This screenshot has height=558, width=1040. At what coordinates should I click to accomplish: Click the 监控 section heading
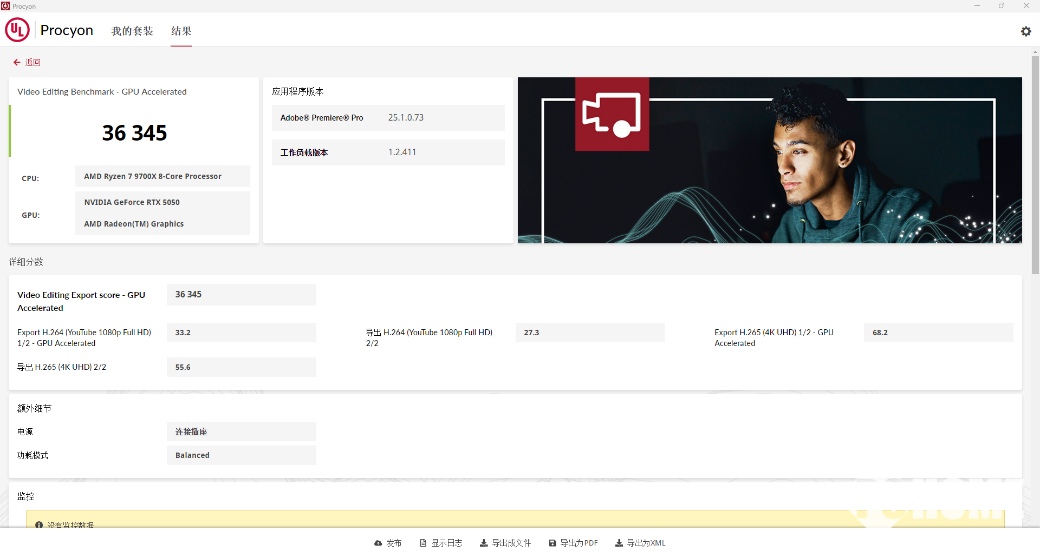point(25,496)
